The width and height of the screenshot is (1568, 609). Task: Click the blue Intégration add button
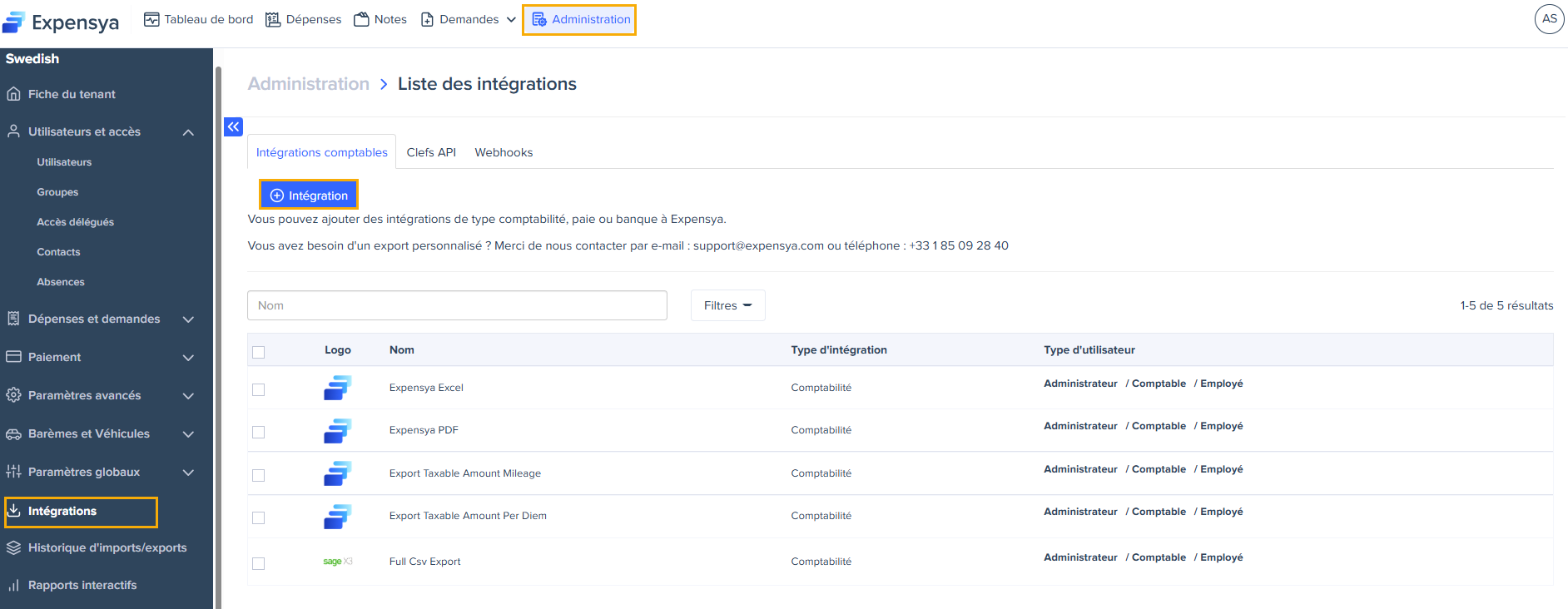pyautogui.click(x=309, y=195)
